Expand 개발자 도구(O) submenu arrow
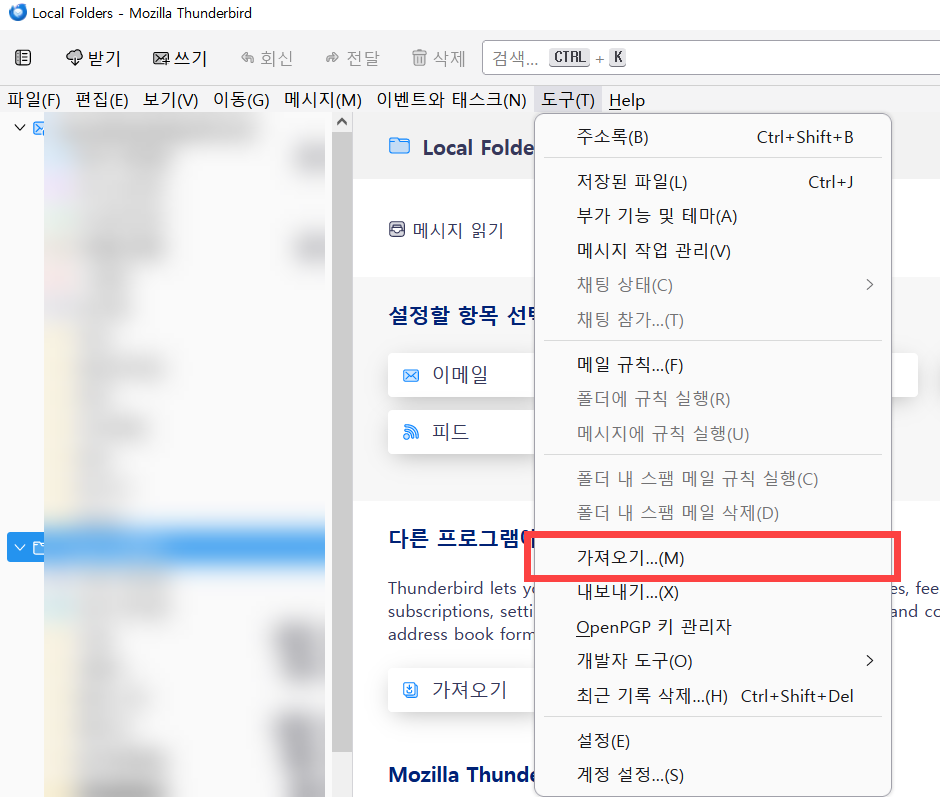940x797 pixels. coord(869,661)
